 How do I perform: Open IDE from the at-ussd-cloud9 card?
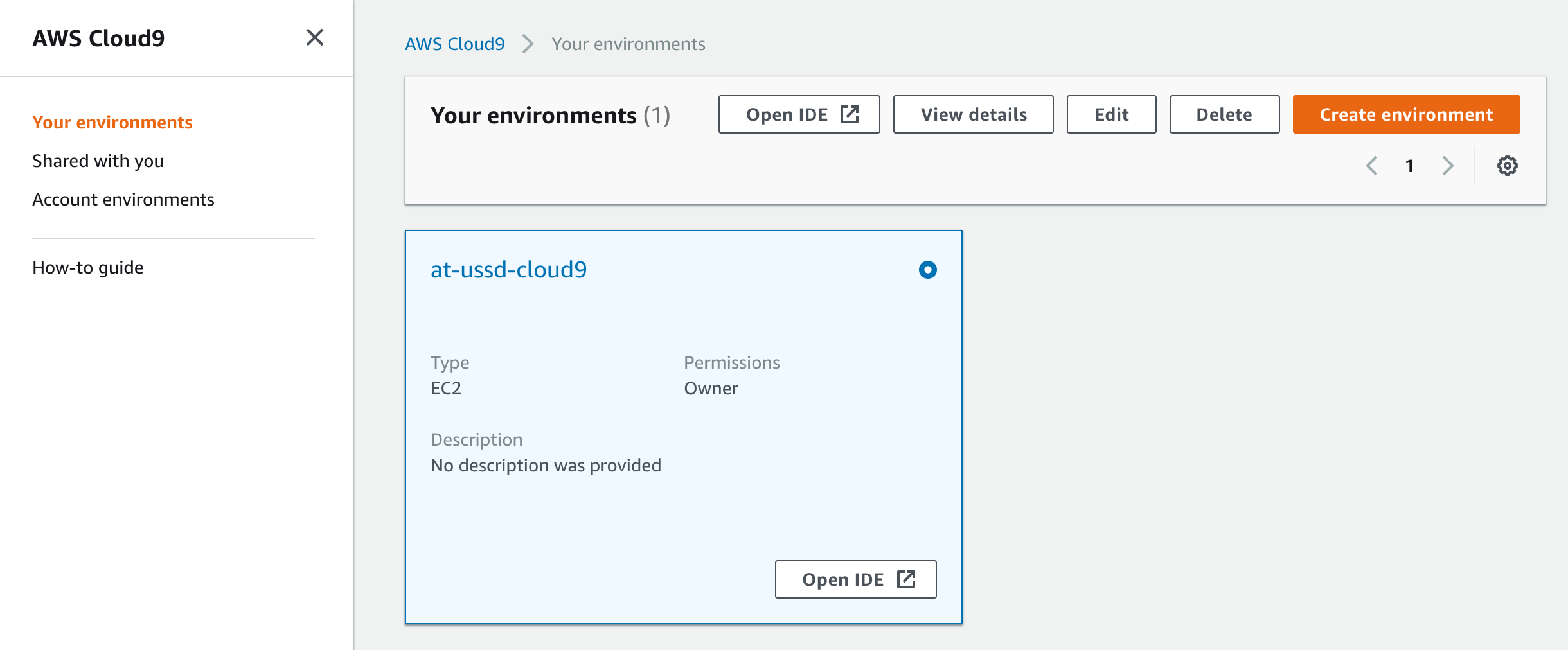click(855, 579)
